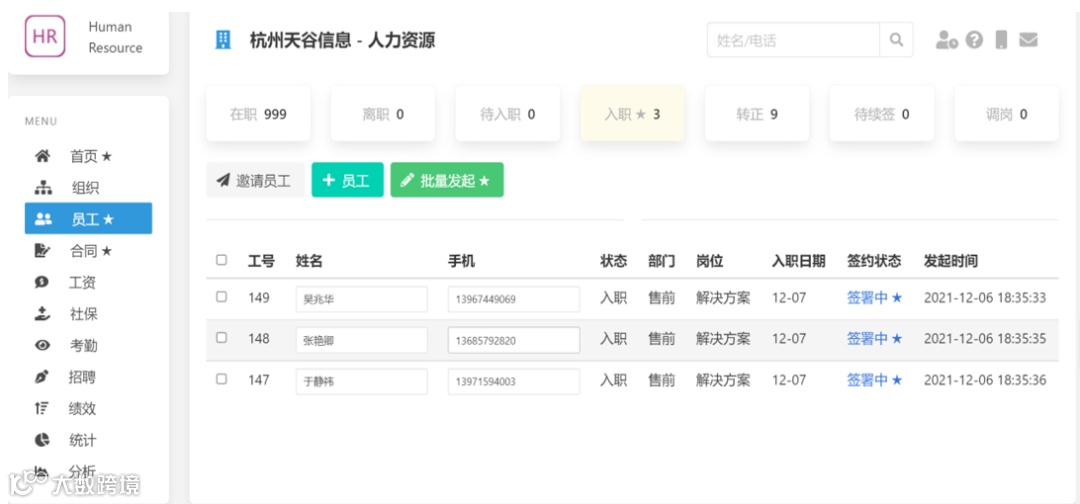The image size is (1080, 504).
Task: Click the 手机 column header
Action: click(x=461, y=261)
